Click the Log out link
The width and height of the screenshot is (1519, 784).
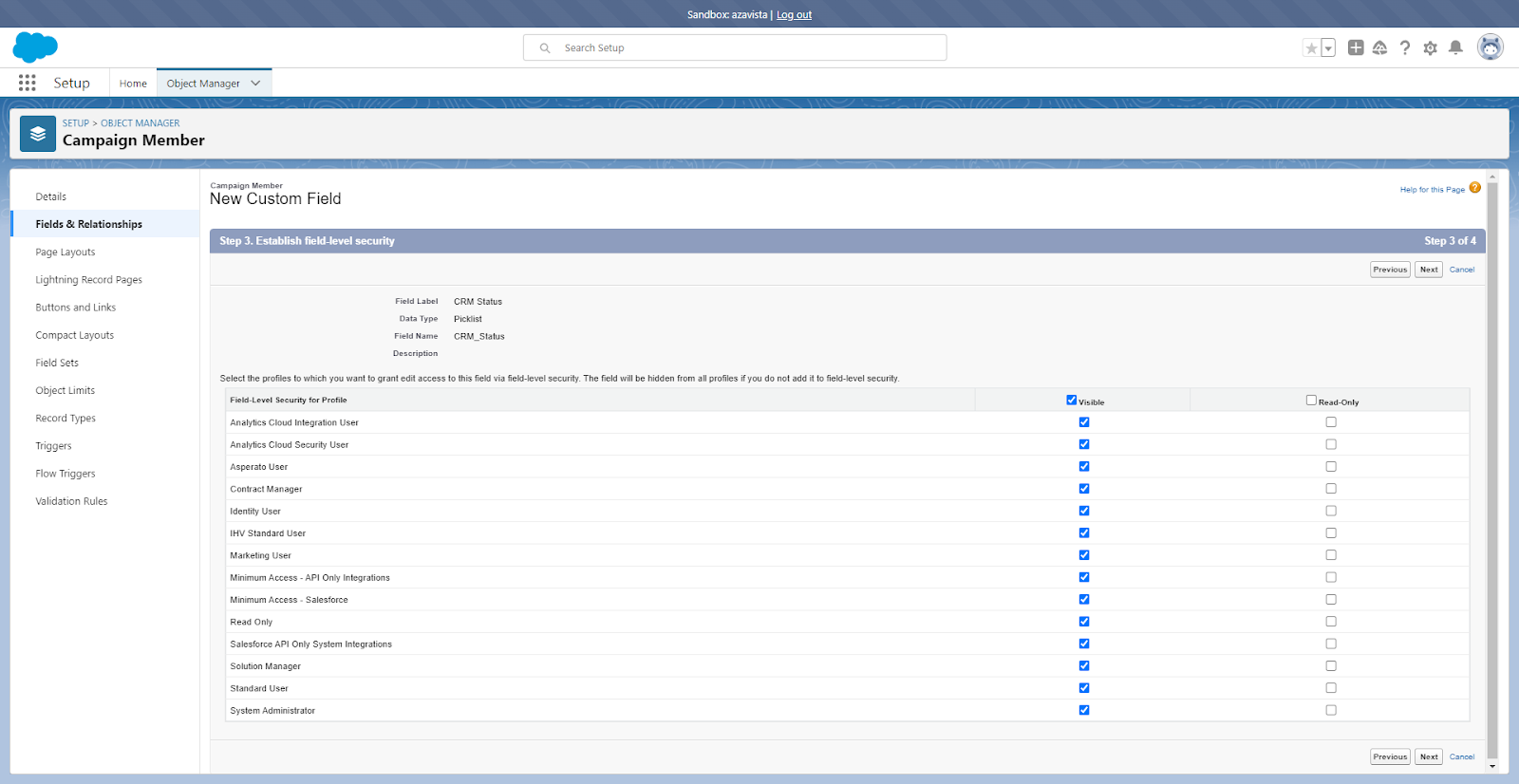pos(794,14)
